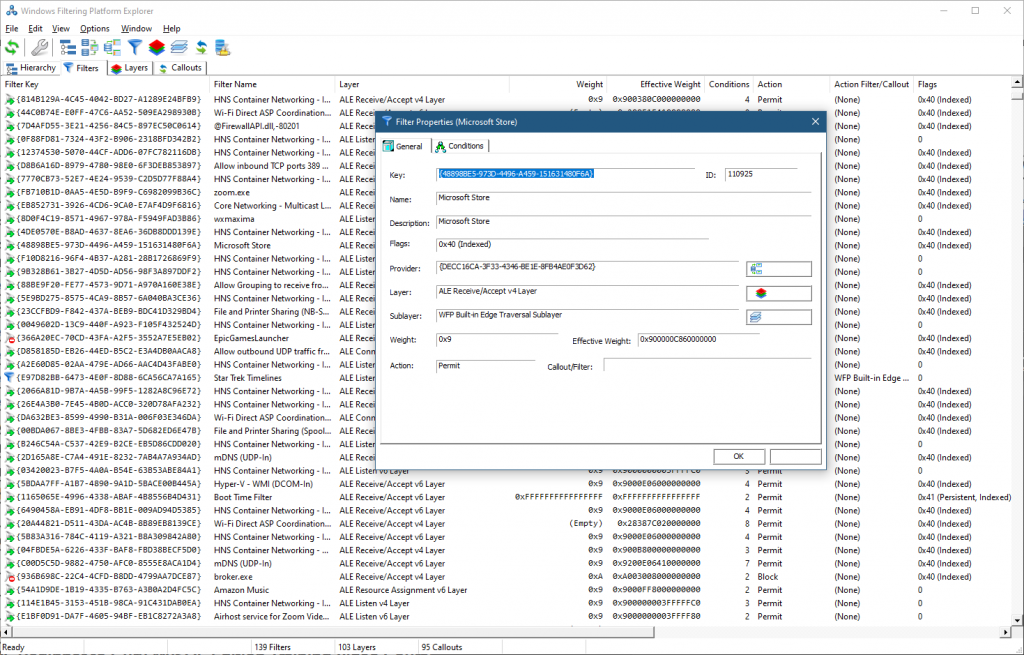
Task: Switch to the Conditions tab in the dialog
Action: click(459, 146)
